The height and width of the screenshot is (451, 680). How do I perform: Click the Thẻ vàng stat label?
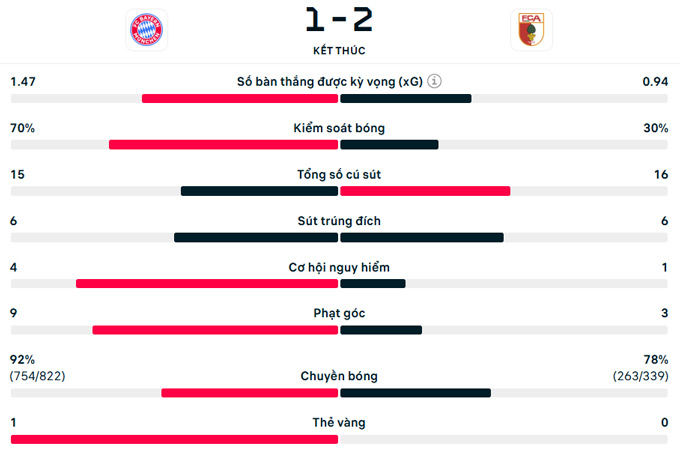339,422
